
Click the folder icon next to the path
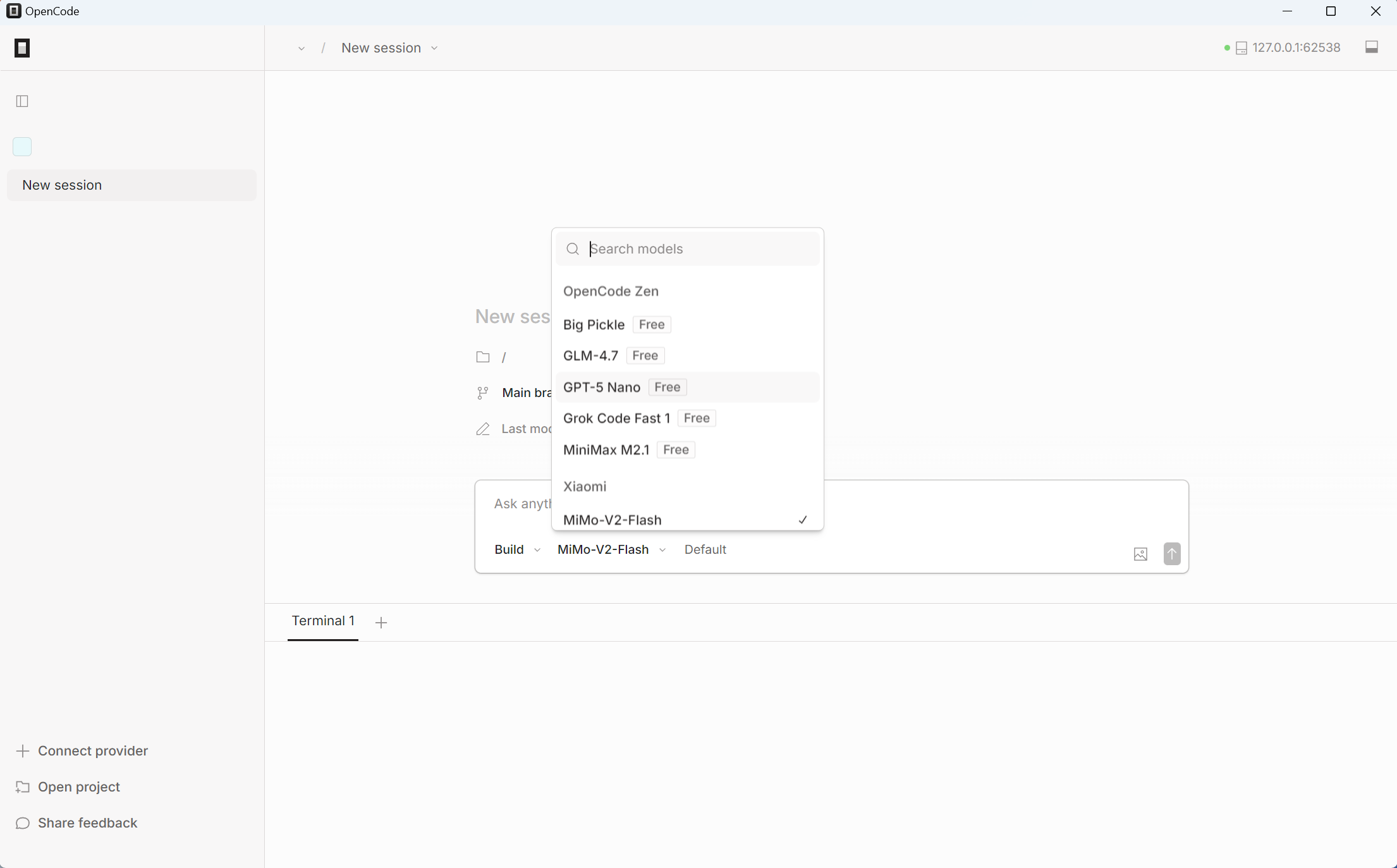point(483,357)
